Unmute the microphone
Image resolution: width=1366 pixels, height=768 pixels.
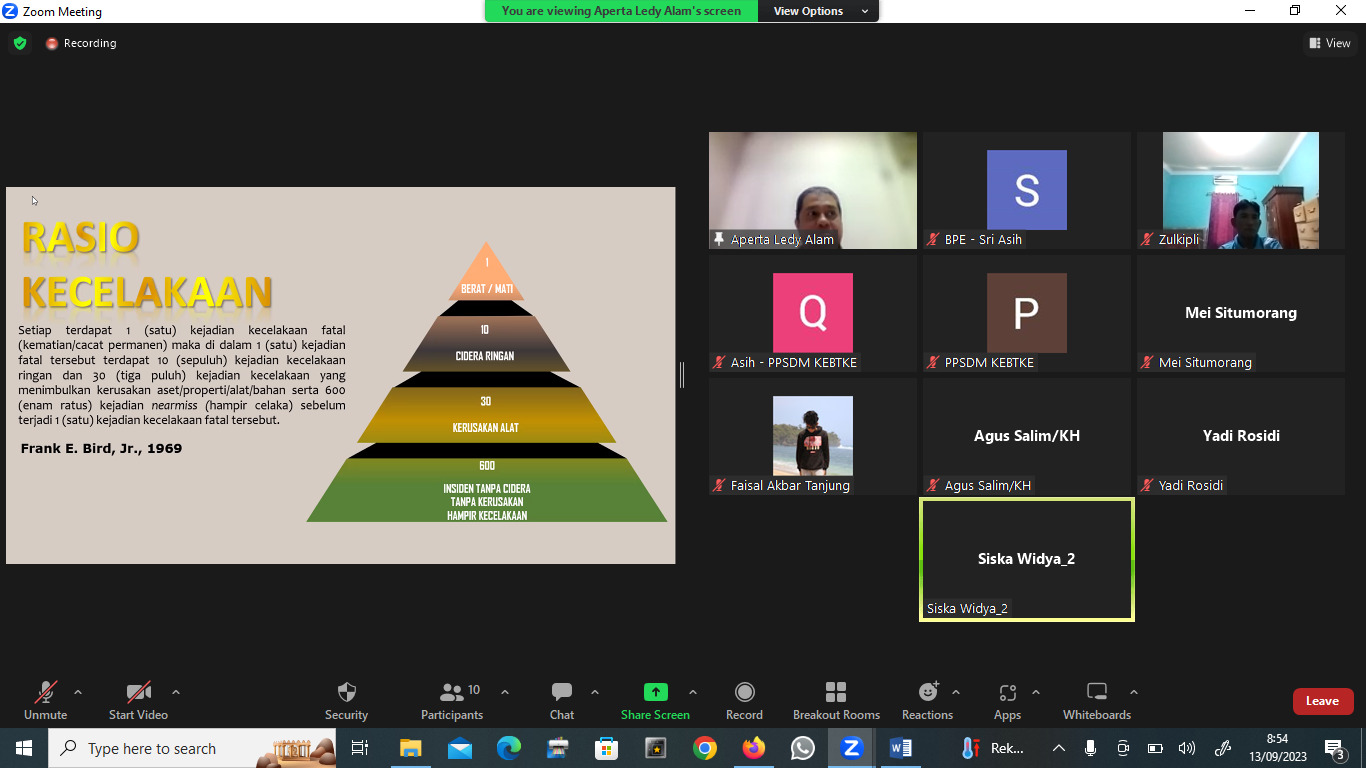[46, 693]
